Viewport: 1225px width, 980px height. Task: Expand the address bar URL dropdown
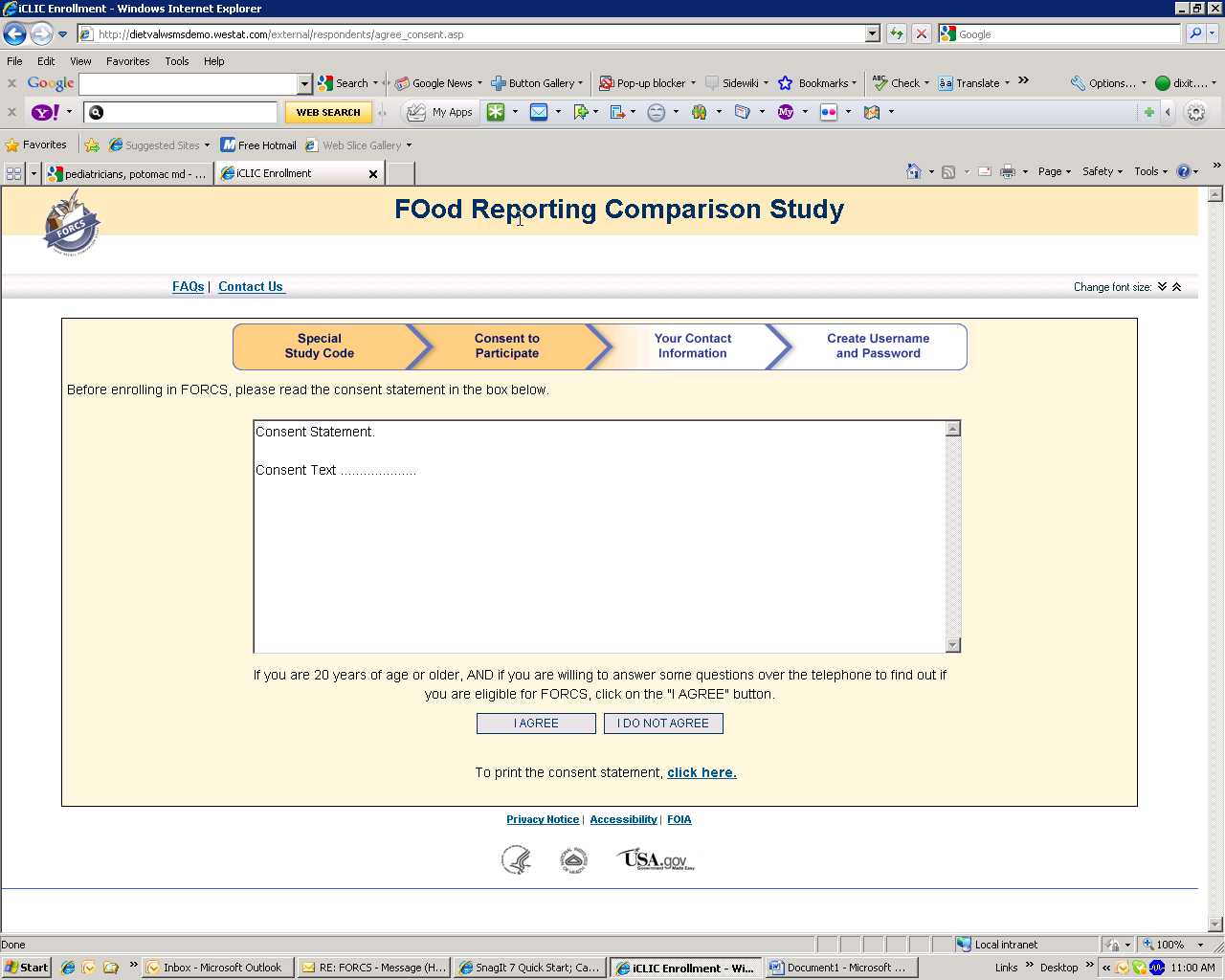coord(872,34)
